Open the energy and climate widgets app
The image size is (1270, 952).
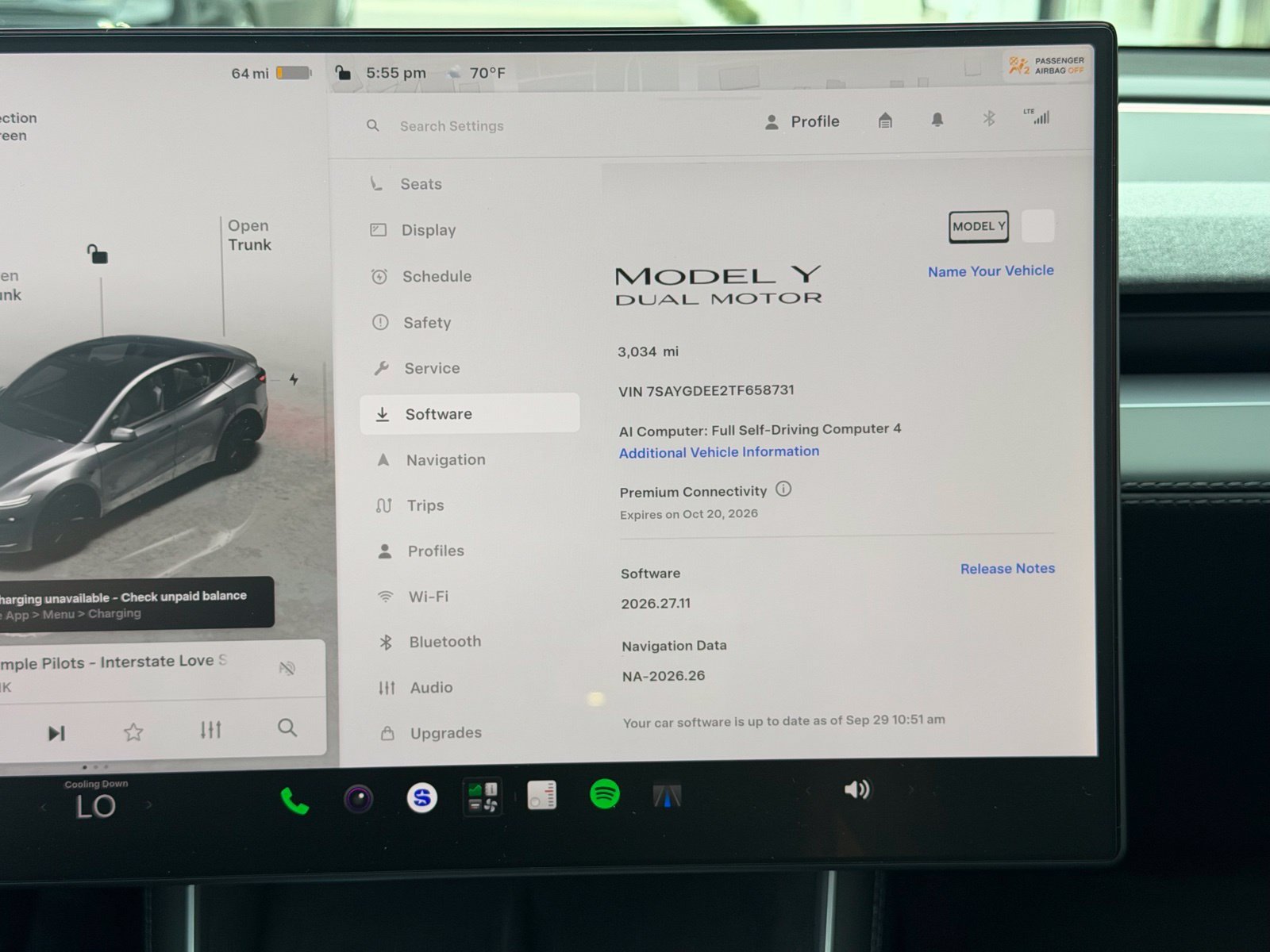[x=482, y=797]
